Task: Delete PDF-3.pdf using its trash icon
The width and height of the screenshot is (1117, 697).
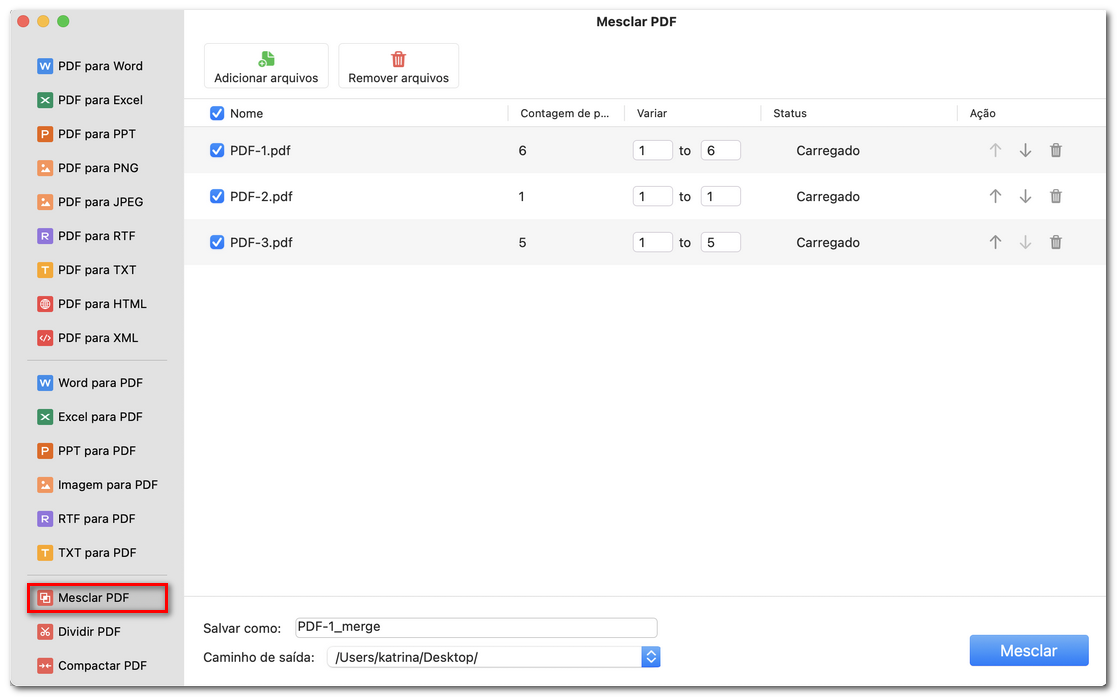Action: coord(1055,243)
